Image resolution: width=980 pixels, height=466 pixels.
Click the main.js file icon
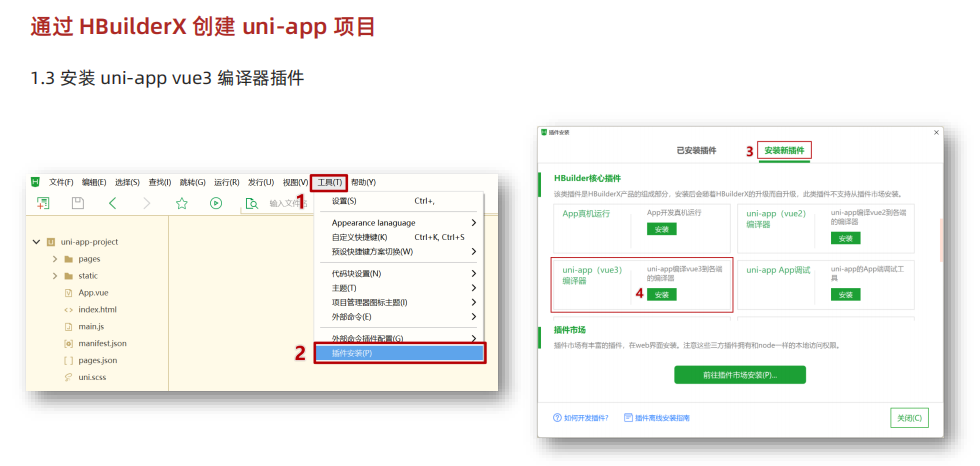[69, 326]
